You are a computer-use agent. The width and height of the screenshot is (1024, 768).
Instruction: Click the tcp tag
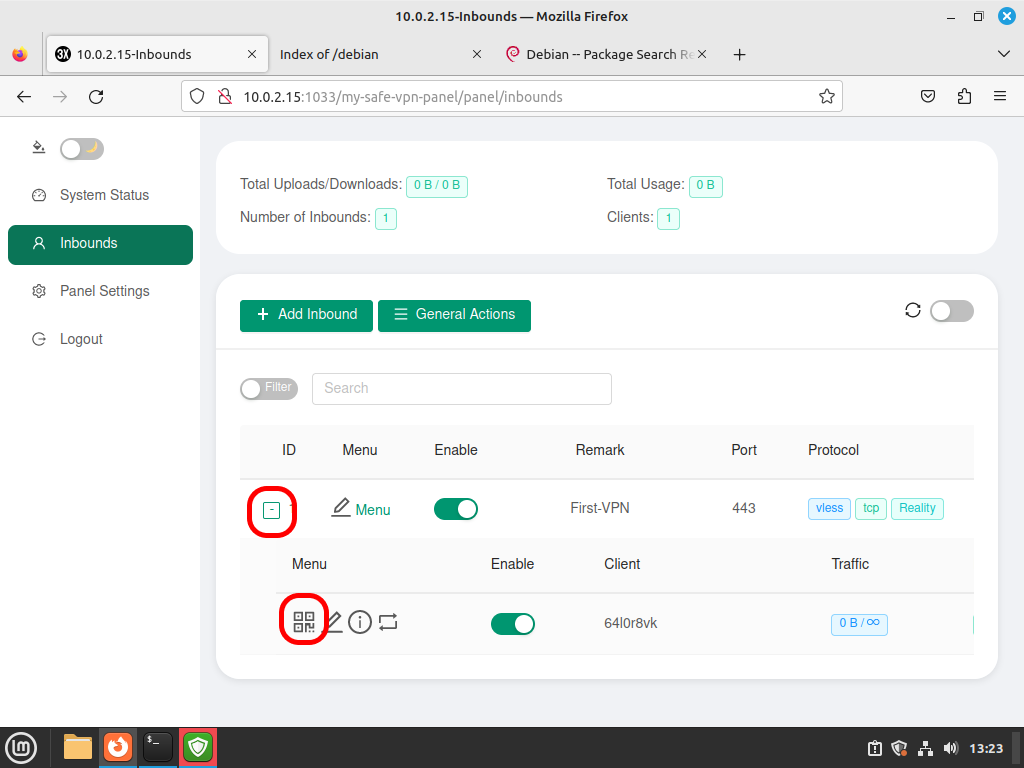coord(871,508)
